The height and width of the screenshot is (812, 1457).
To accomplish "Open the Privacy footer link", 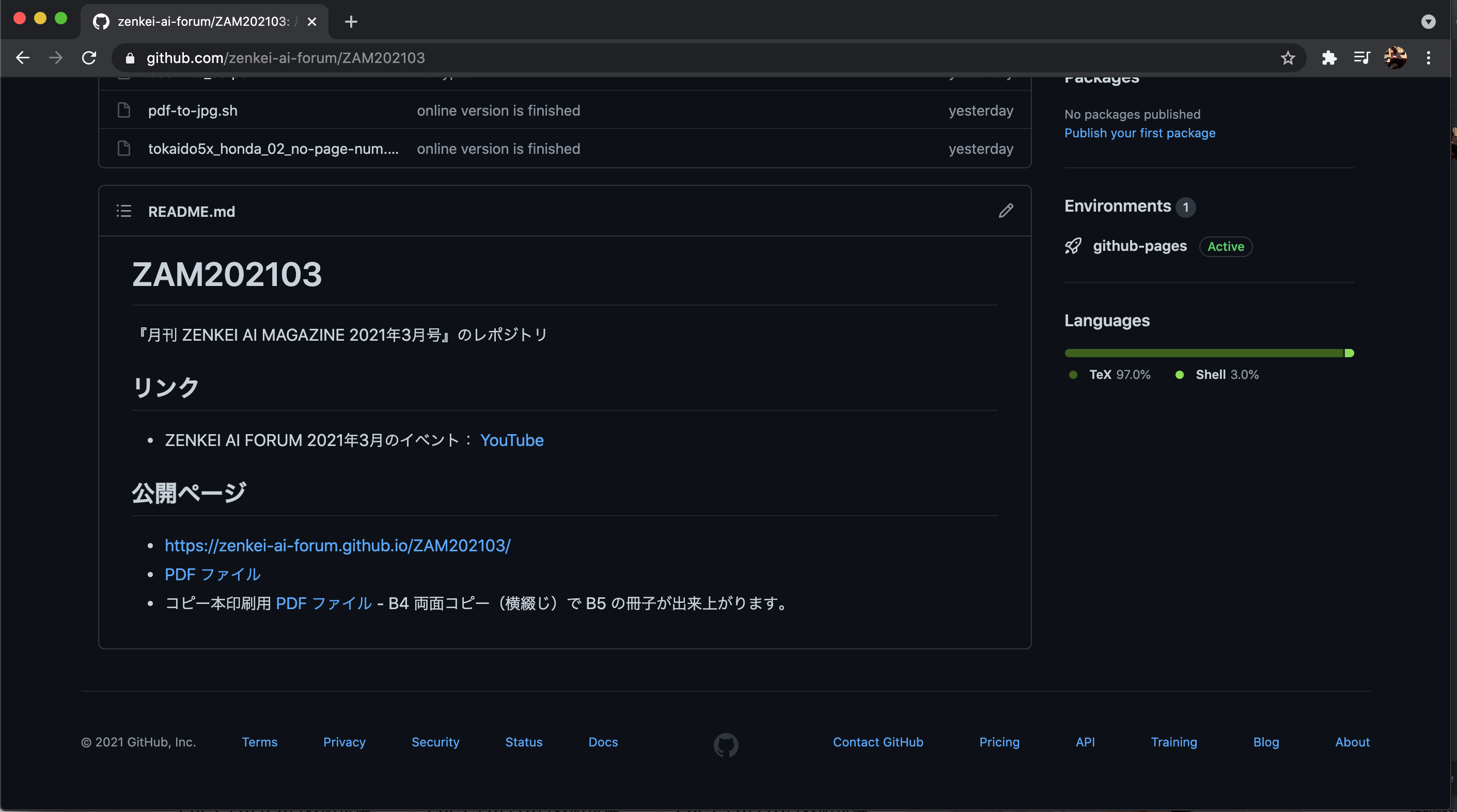I will (344, 742).
